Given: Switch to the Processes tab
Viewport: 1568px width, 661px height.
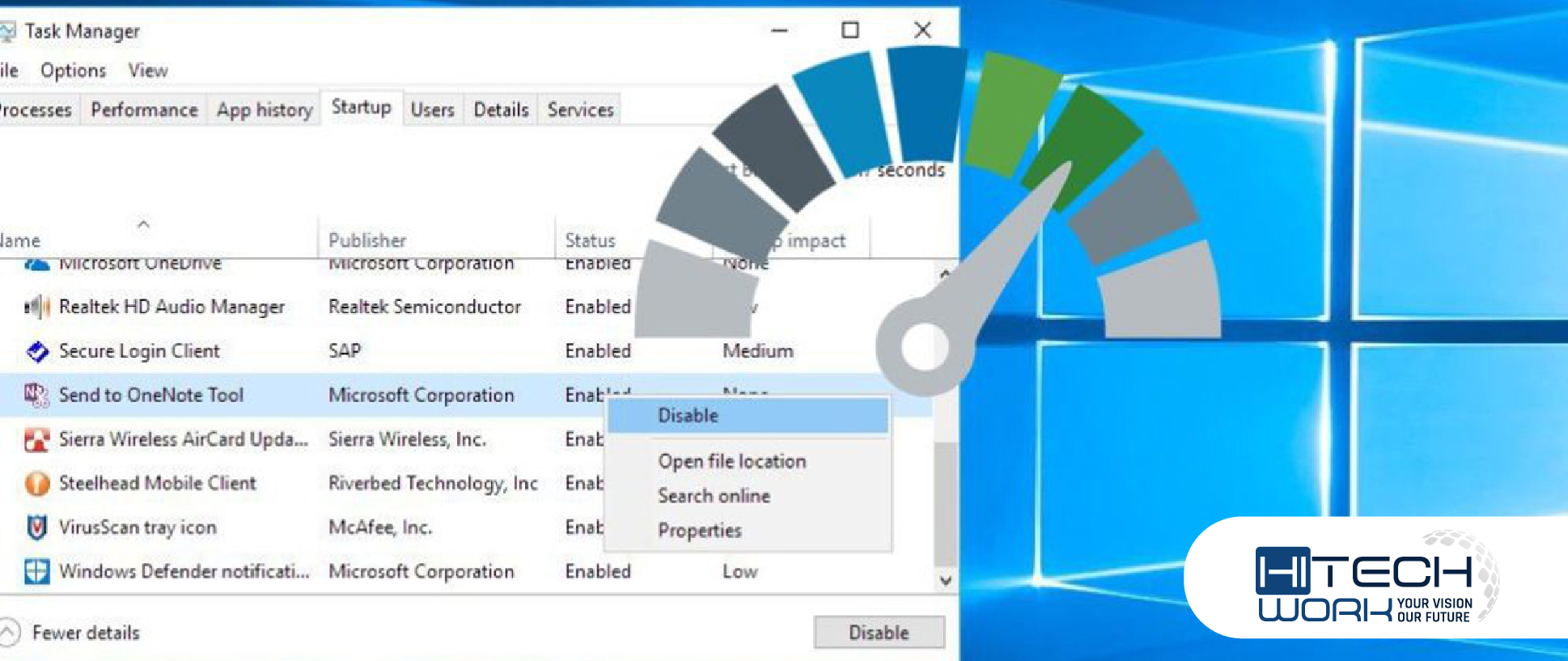Looking at the screenshot, I should [x=36, y=110].
